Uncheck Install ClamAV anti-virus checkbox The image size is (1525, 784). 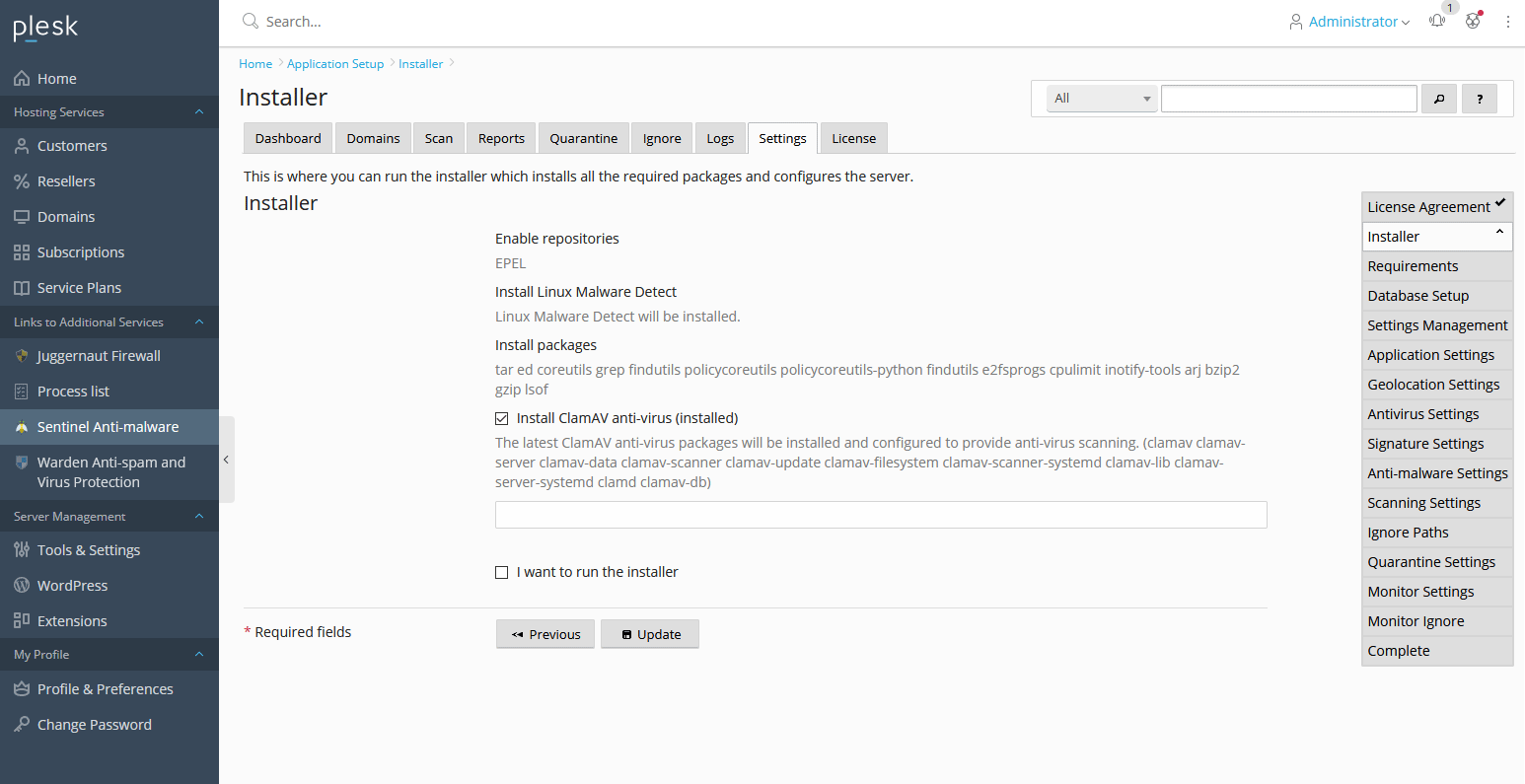pos(501,418)
